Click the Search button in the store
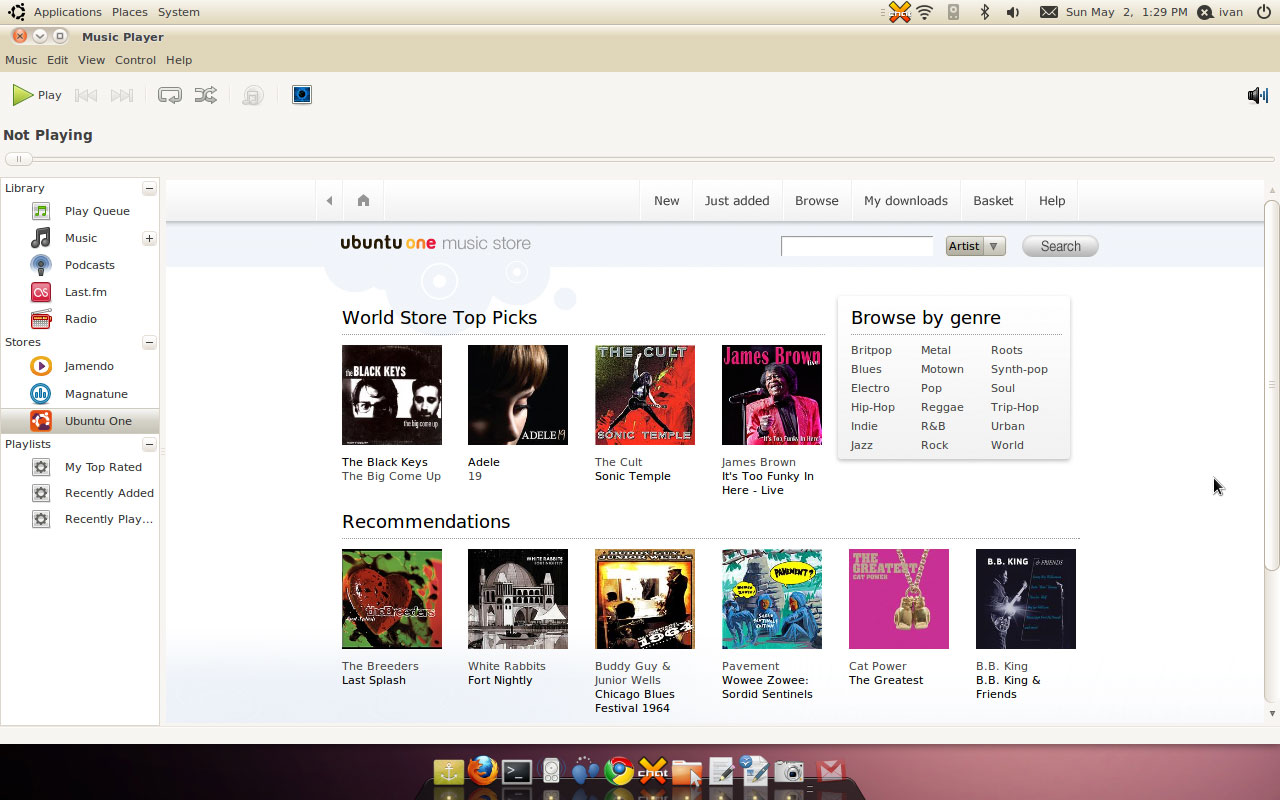Screen dimensions: 1280x800 [x=1059, y=246]
